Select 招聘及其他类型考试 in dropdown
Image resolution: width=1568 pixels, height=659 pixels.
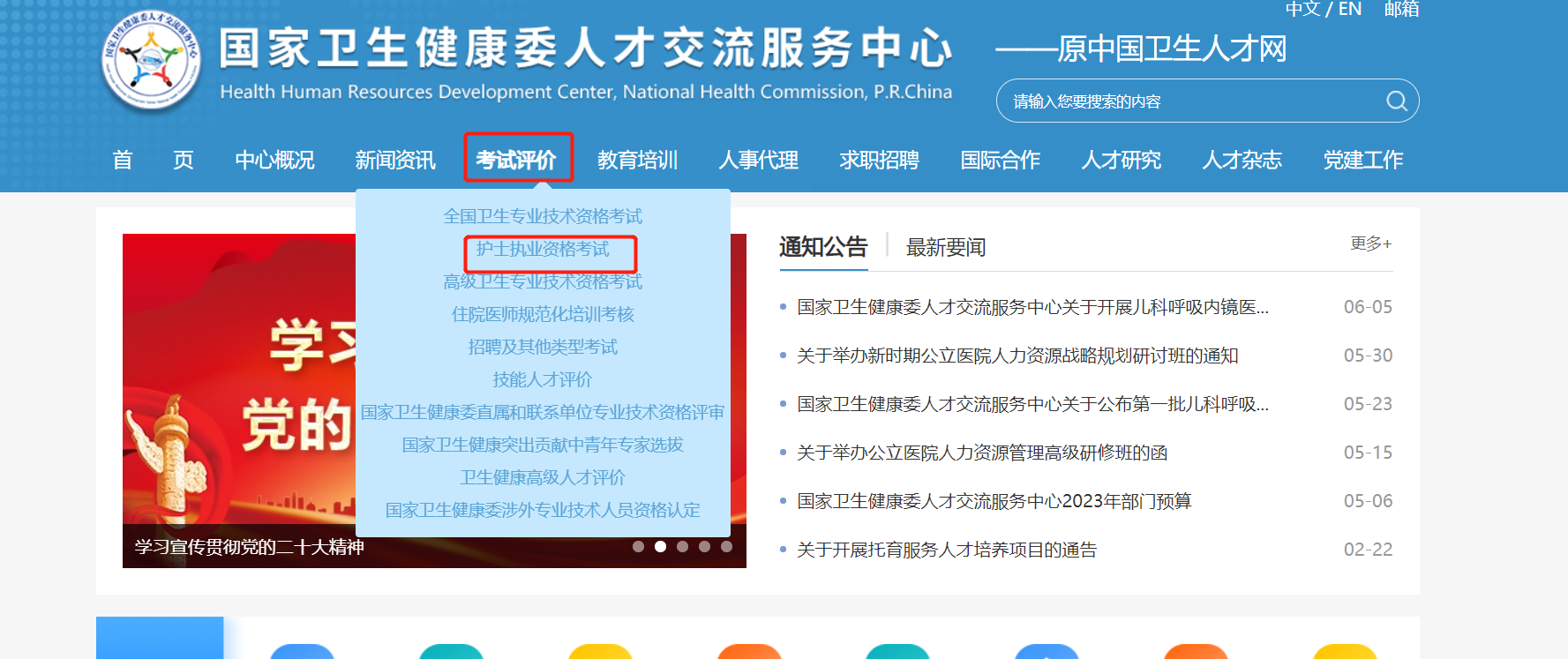[x=543, y=347]
